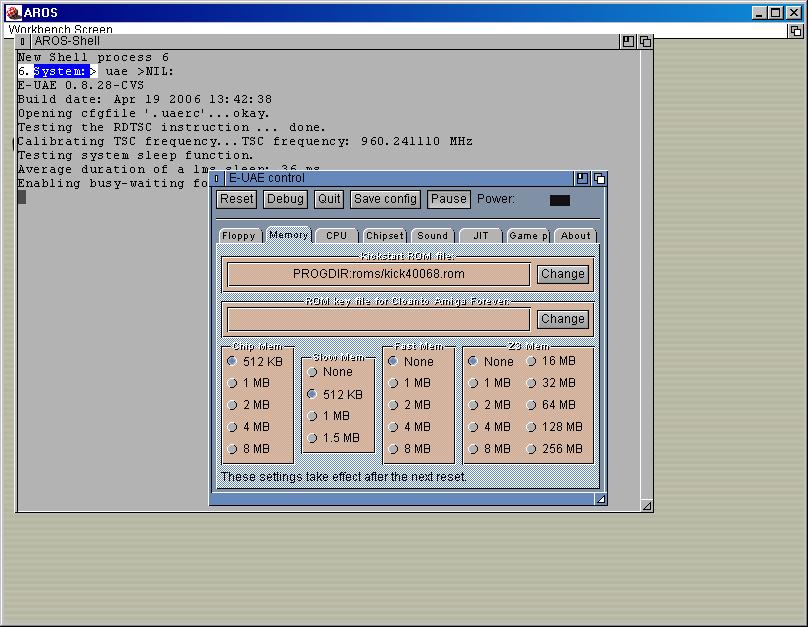Close the E-UAE control window gadget
Viewport: 808px width, 627px height.
[x=217, y=178]
